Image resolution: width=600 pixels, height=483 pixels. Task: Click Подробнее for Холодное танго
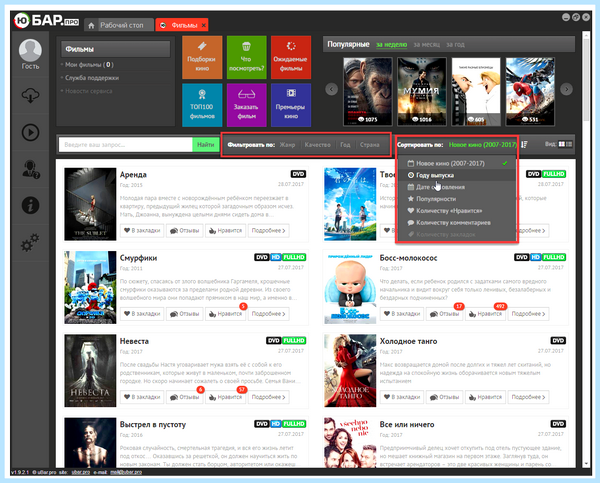point(528,397)
